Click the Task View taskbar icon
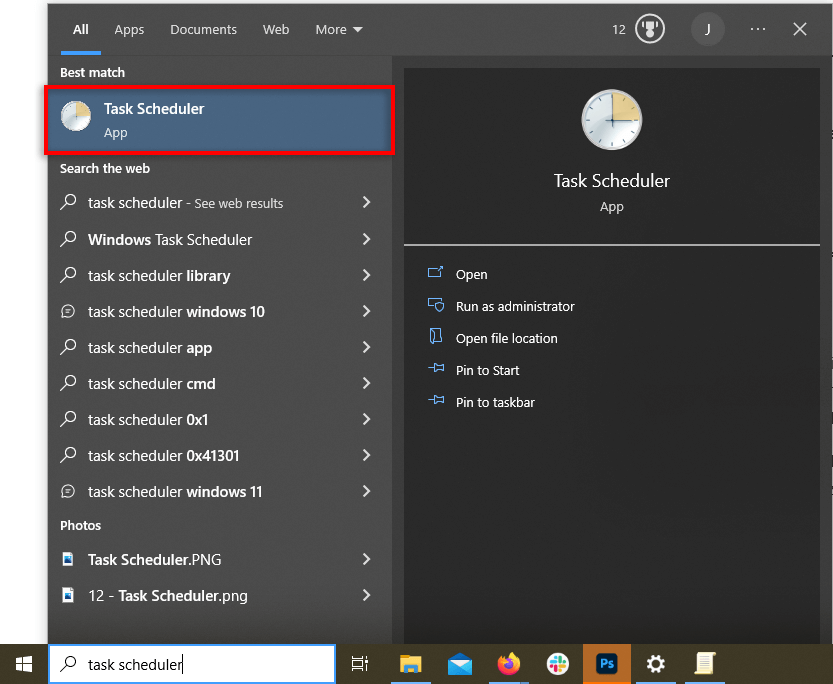Image resolution: width=833 pixels, height=684 pixels. 360,664
